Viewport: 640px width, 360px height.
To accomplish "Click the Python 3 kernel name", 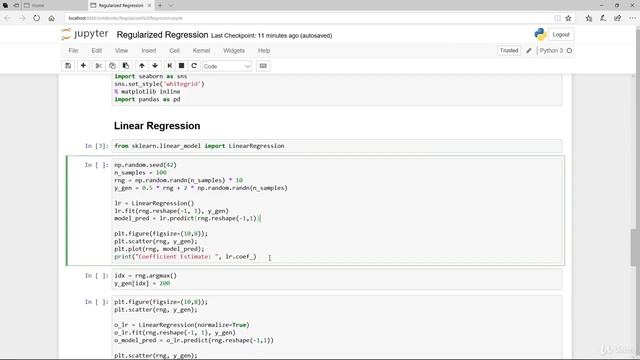I will coord(551,51).
